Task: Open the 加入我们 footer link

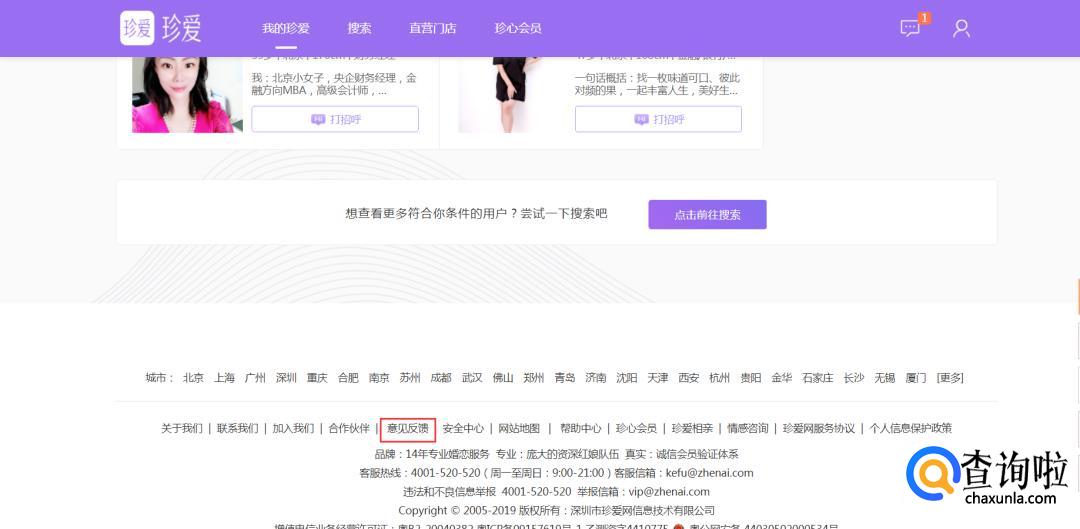Action: (293, 428)
